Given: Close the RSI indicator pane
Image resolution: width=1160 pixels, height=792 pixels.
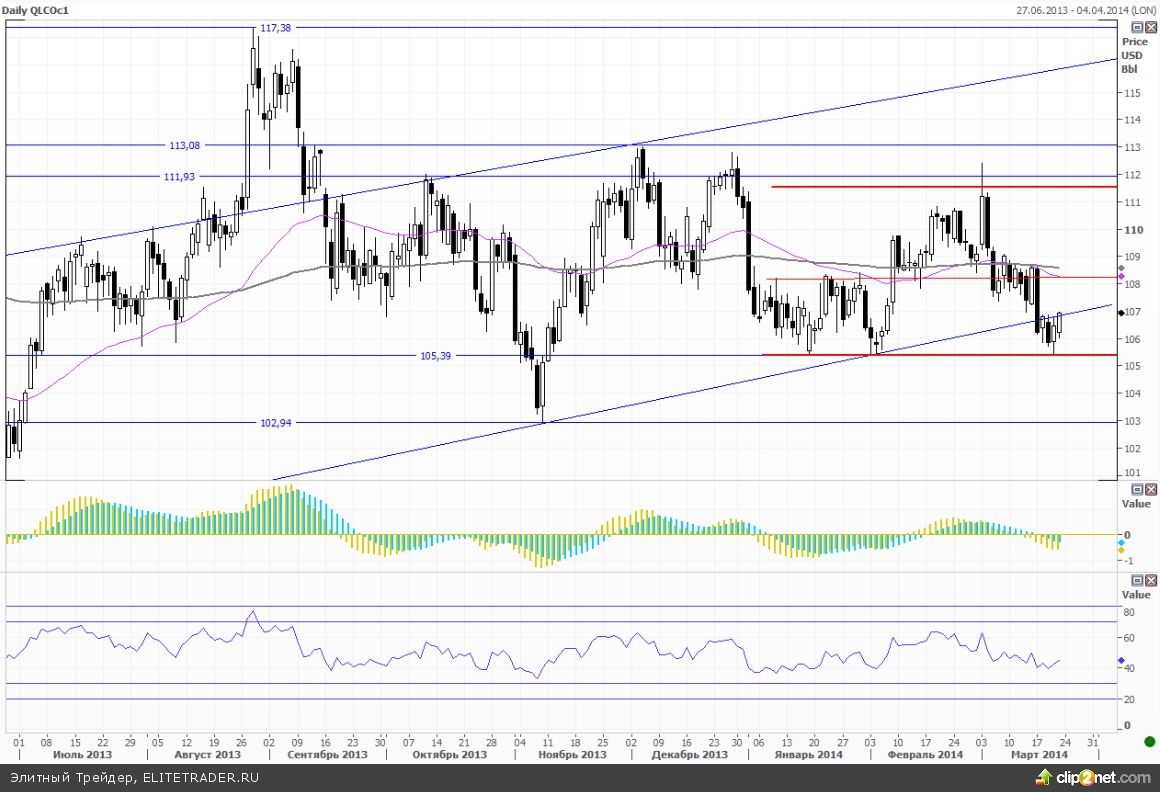Looking at the screenshot, I should click(1150, 580).
